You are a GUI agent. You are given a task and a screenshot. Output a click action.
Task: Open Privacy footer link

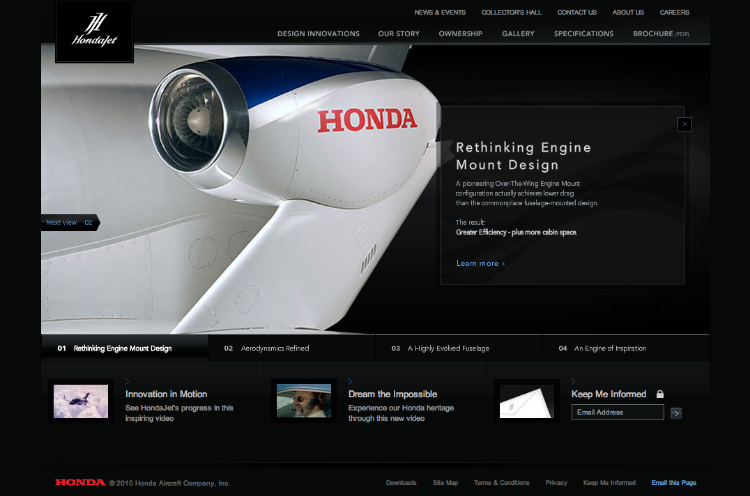(x=556, y=483)
